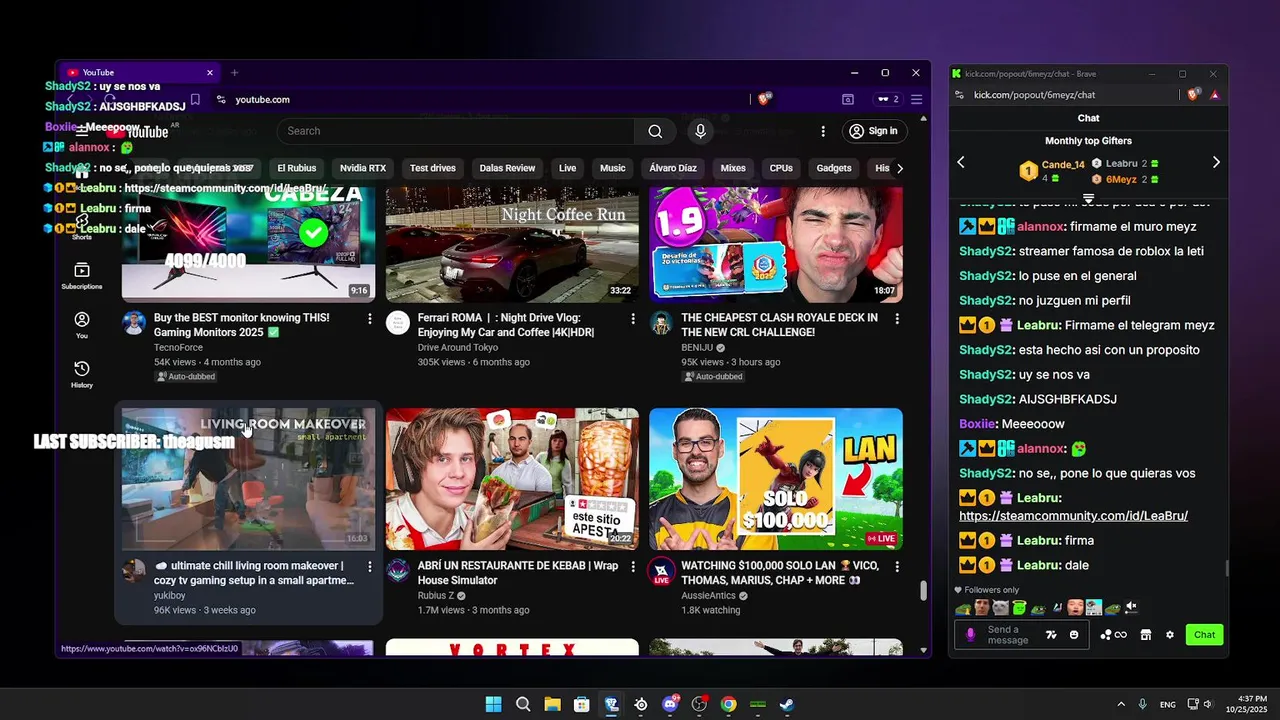The height and width of the screenshot is (720, 1280).
Task: Click Brave Shields icon in YouTube window
Action: (765, 99)
